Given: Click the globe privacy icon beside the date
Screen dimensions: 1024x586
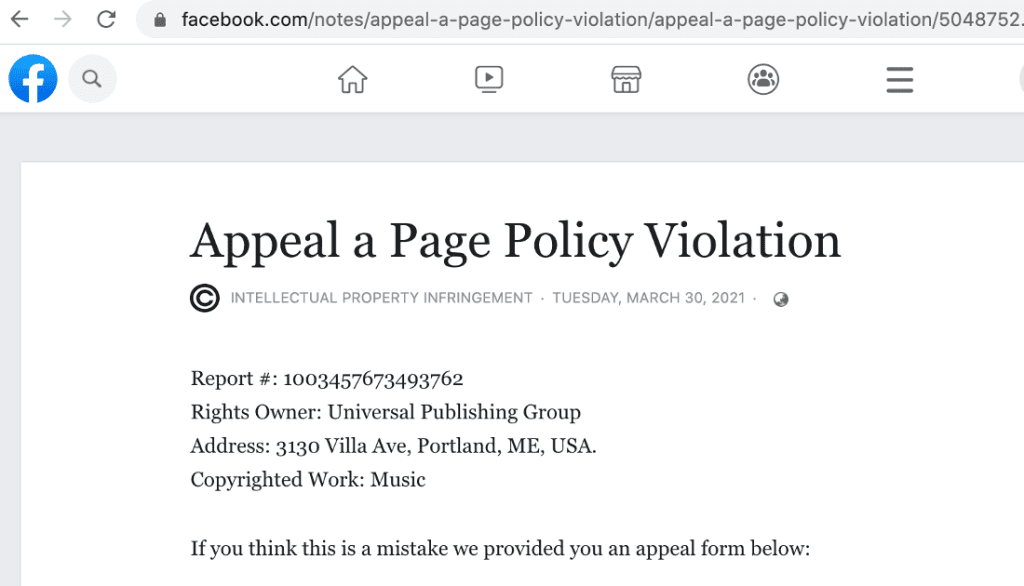Looking at the screenshot, I should (781, 298).
